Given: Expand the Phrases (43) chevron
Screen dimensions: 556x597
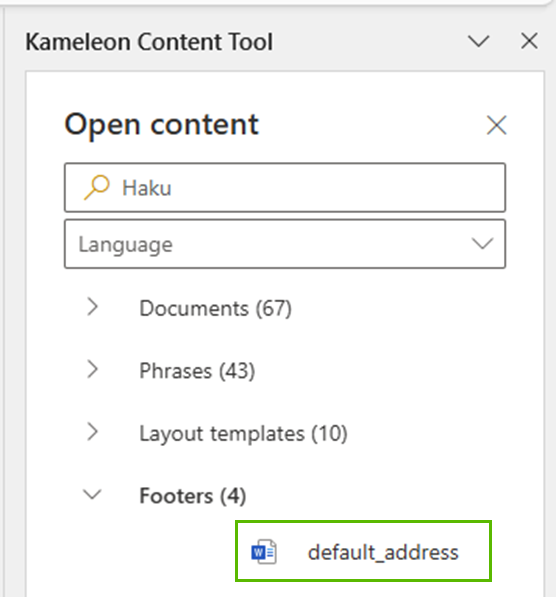Looking at the screenshot, I should pos(93,369).
